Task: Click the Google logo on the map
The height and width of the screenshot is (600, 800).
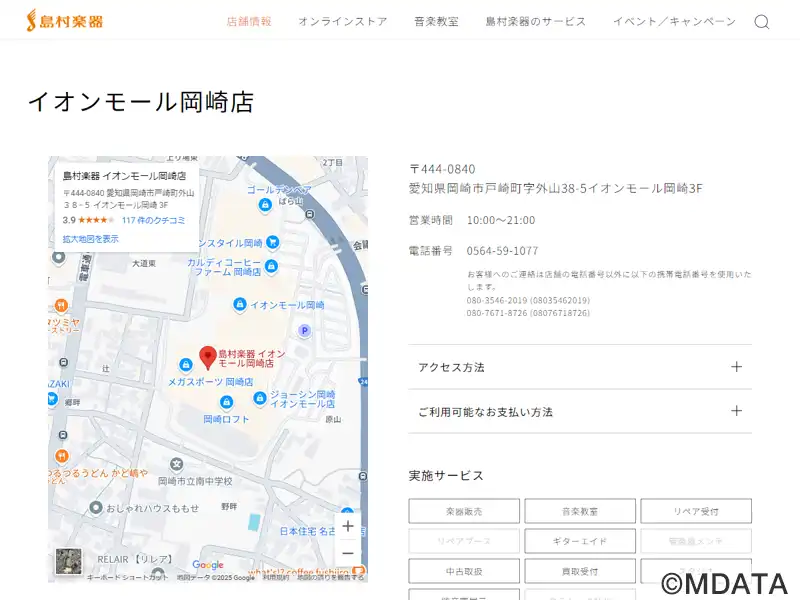Action: click(x=208, y=564)
